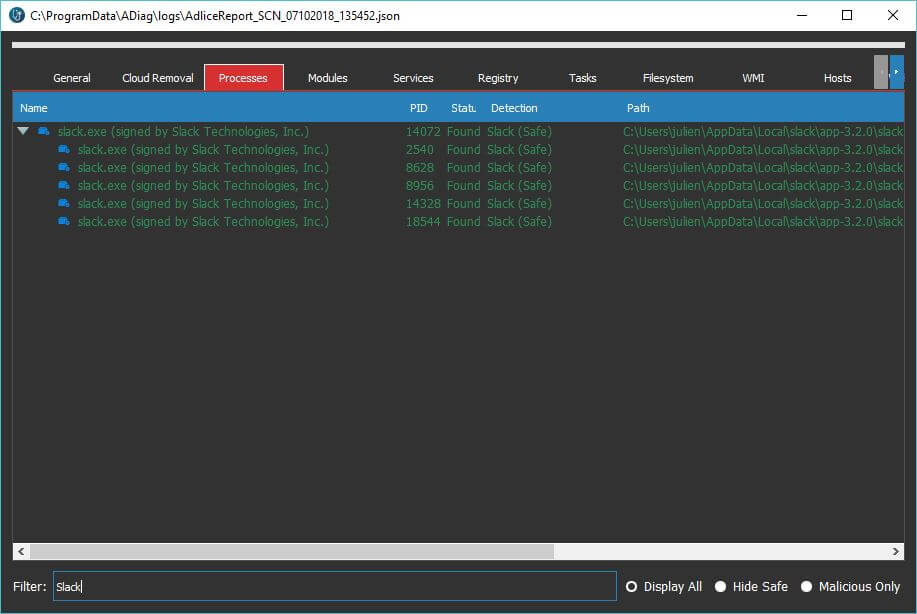The image size is (917, 614).
Task: Click the horizontal scrollbar left arrow
Action: pos(21,552)
